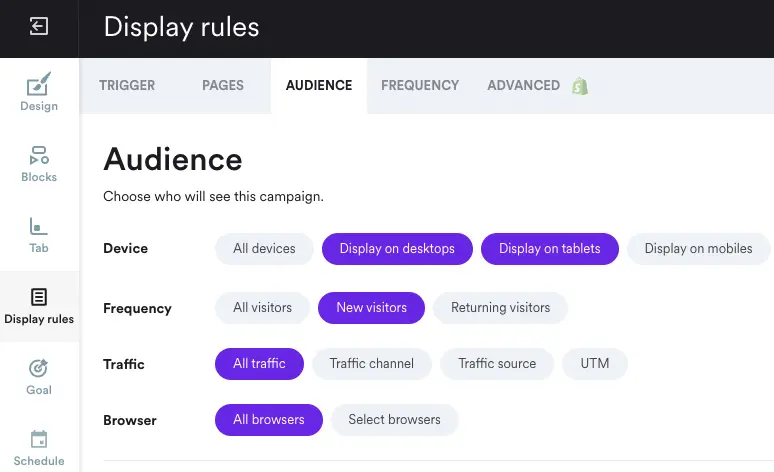Open the Schedule calendar icon
774x472 pixels.
pos(39,440)
